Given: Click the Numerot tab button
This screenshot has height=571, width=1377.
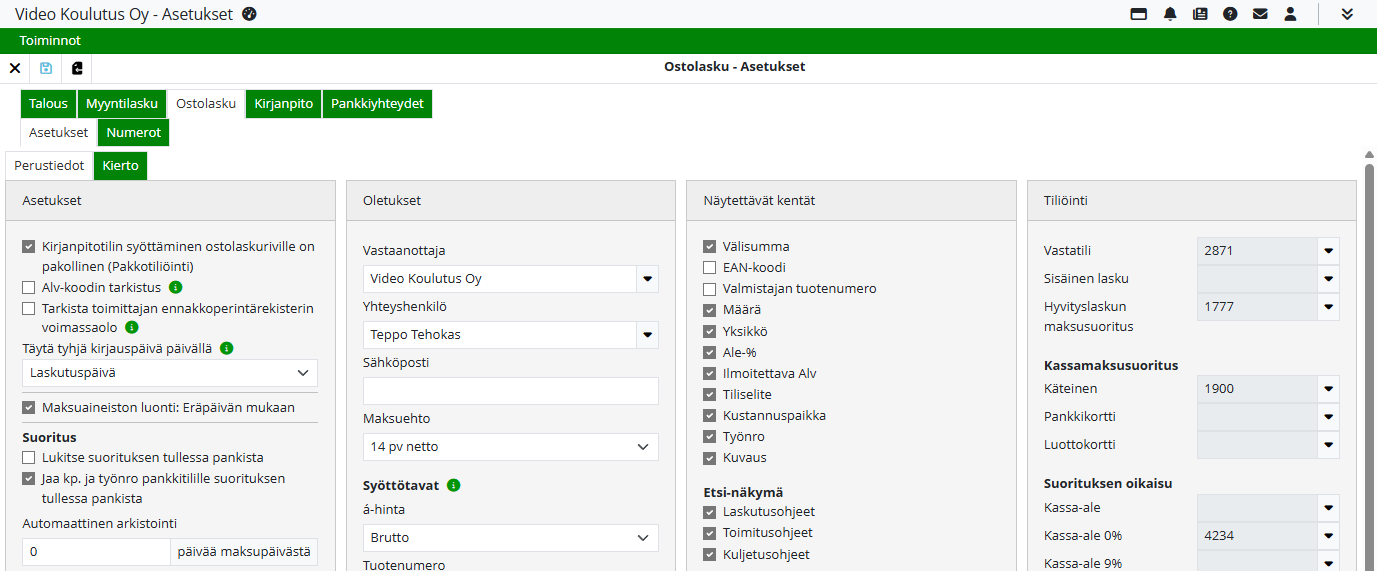Looking at the screenshot, I should pyautogui.click(x=133, y=132).
